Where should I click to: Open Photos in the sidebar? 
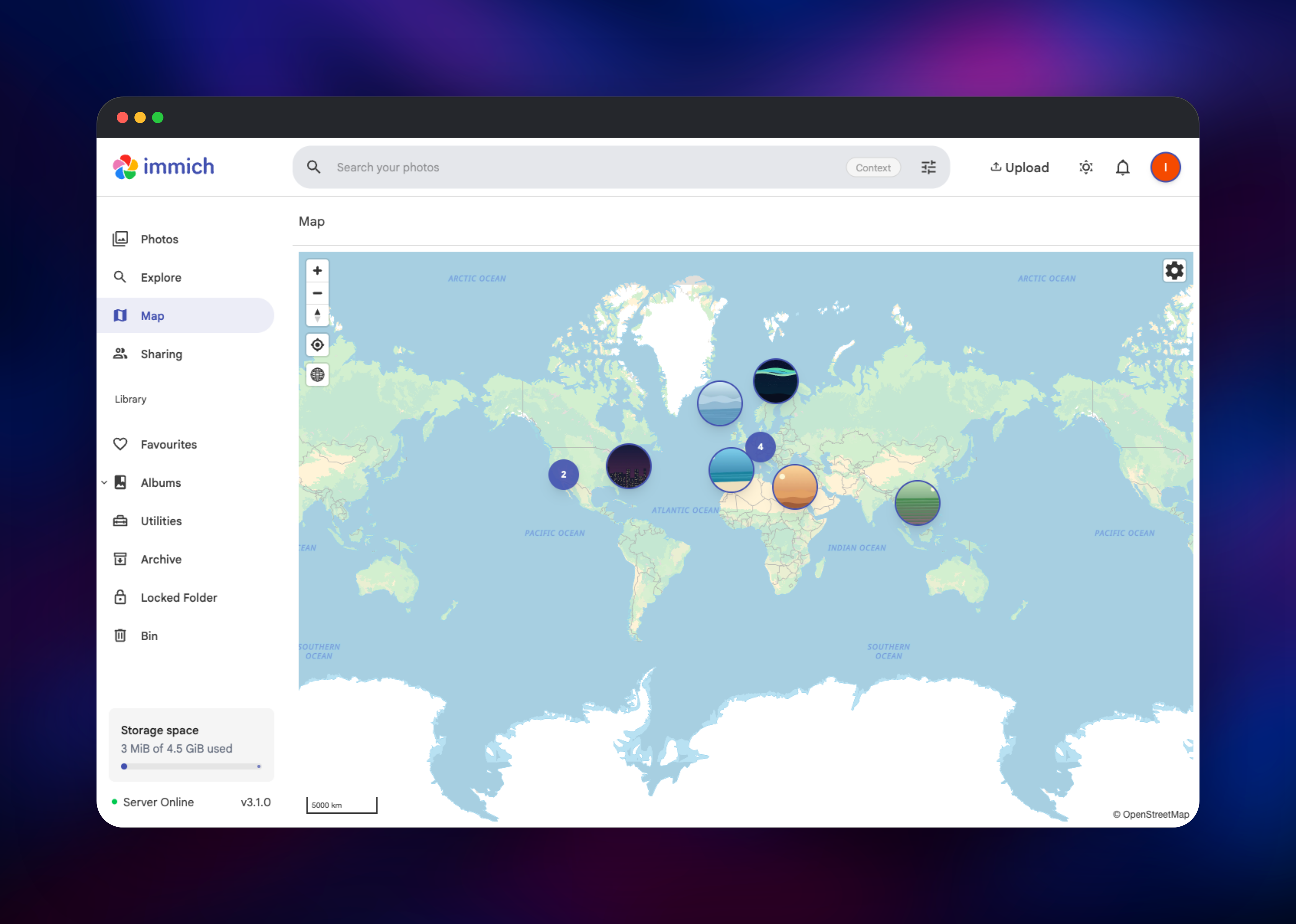[x=185, y=239]
